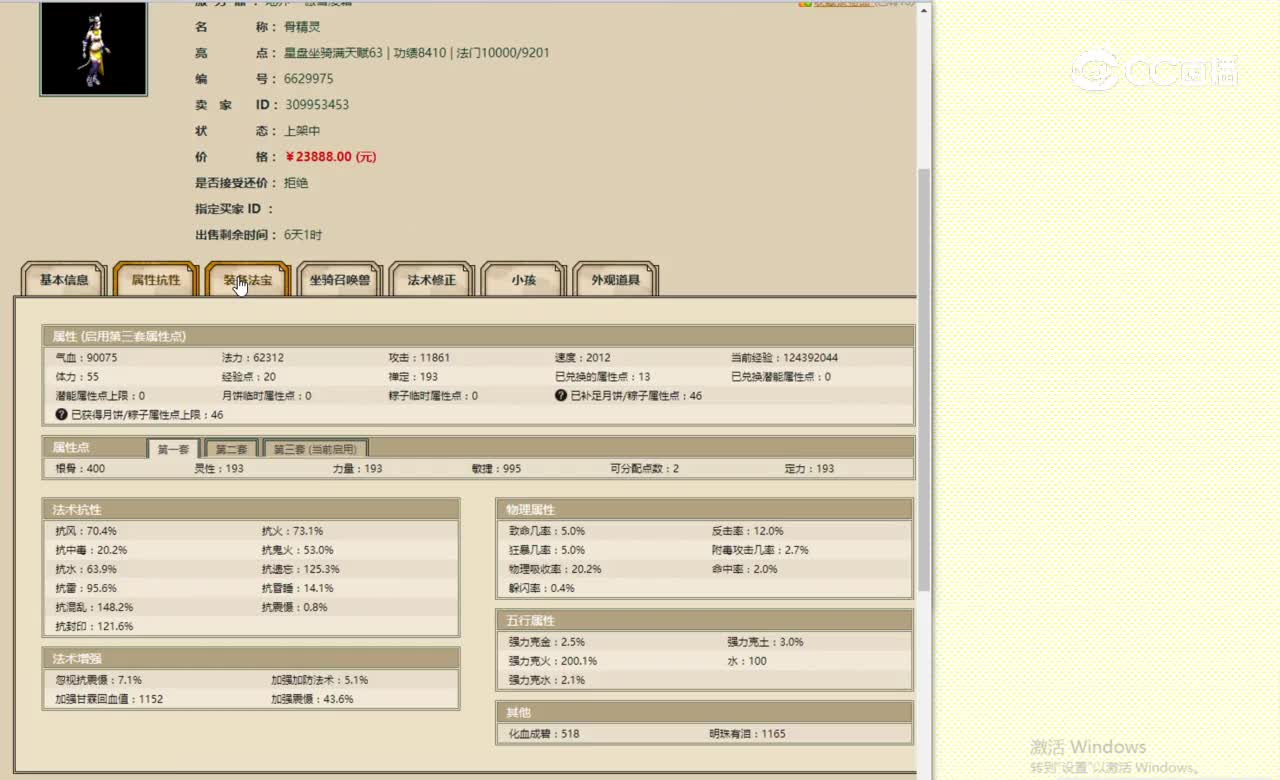
Task: Click the 已兑换的属性点：13 value
Action: pos(603,377)
